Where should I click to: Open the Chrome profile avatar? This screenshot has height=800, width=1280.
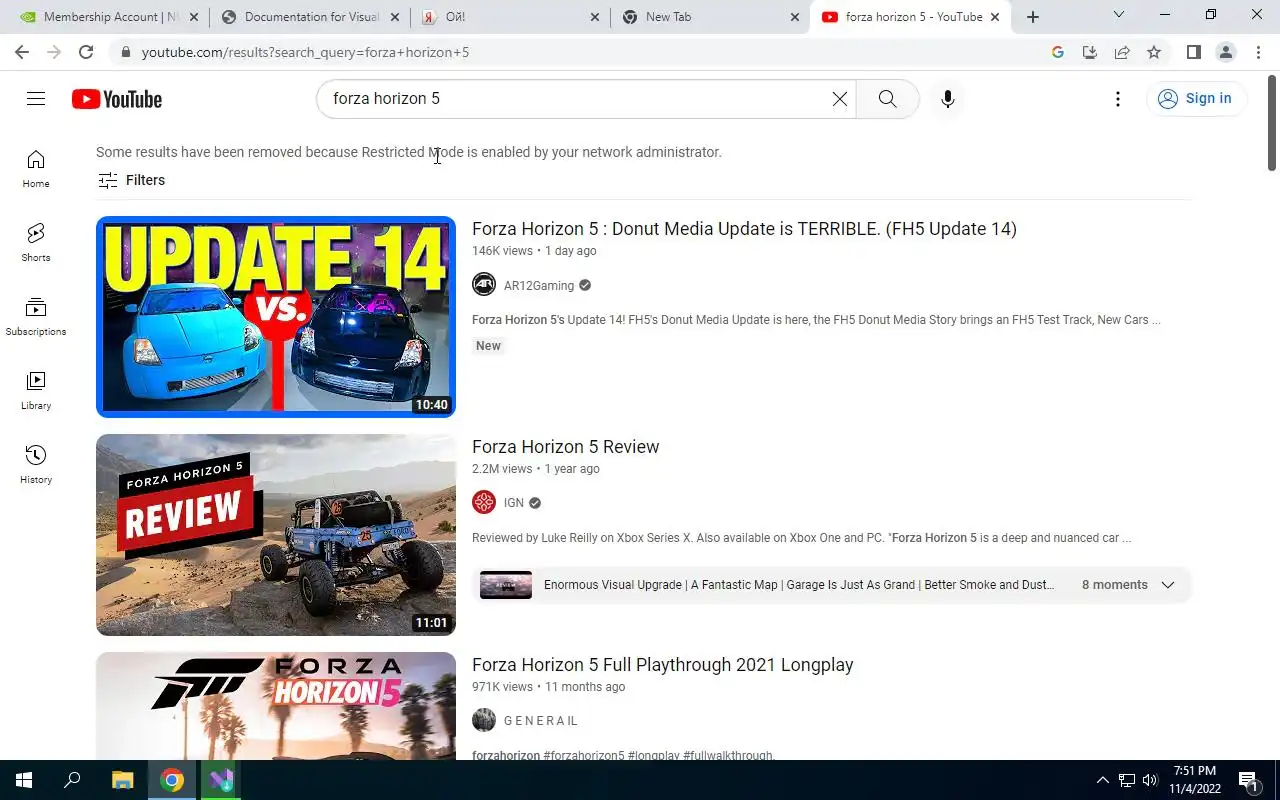point(1225,52)
